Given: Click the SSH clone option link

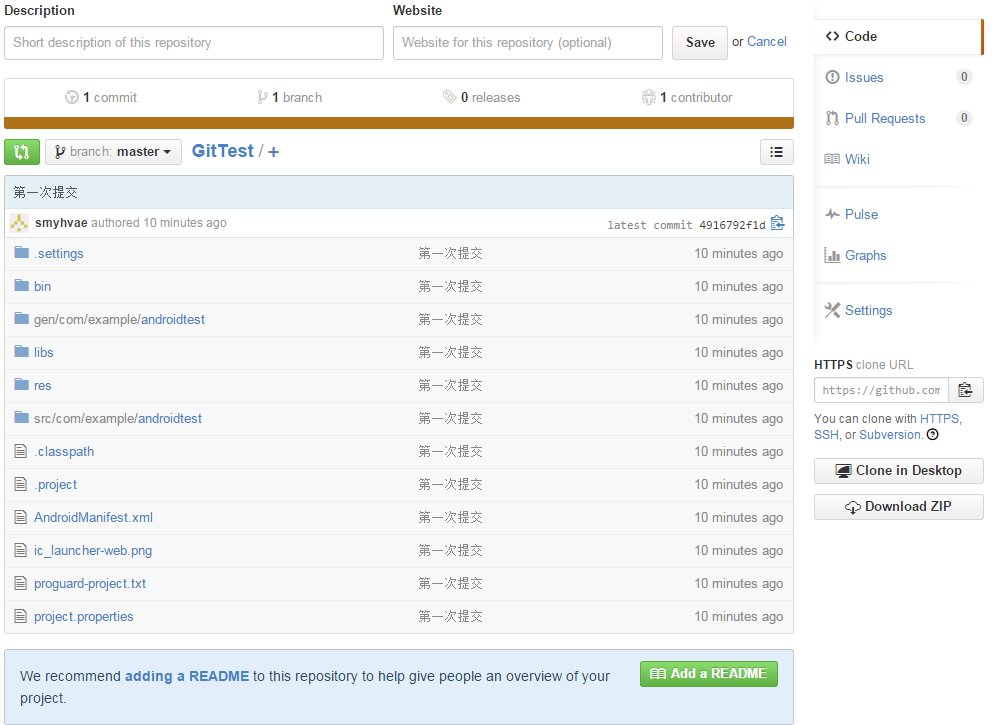Looking at the screenshot, I should point(826,435).
